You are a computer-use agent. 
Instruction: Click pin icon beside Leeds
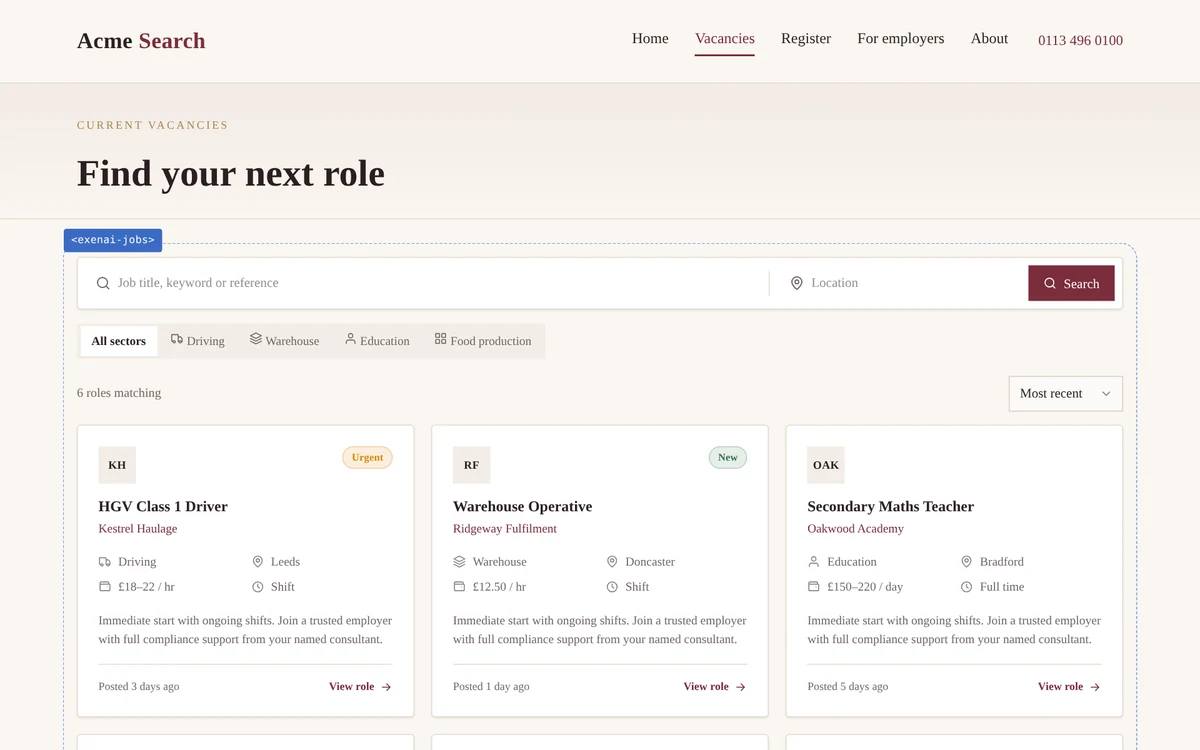[x=258, y=562]
